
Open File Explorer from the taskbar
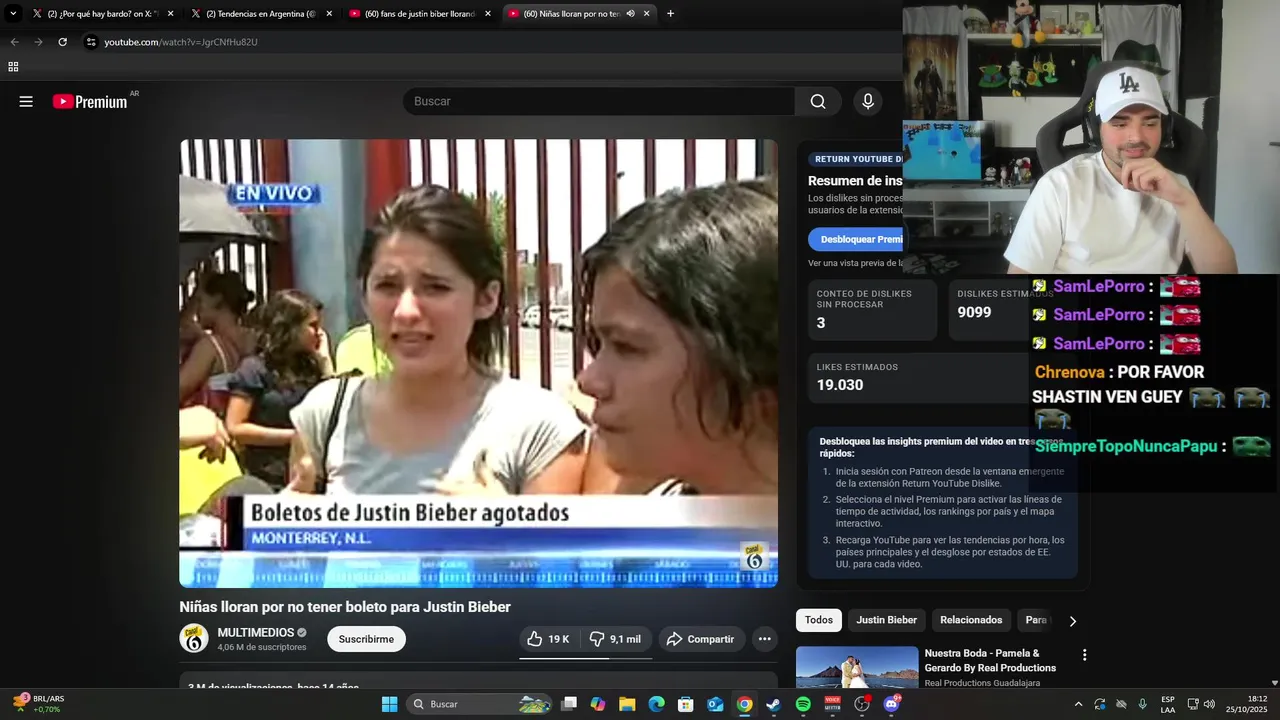tap(627, 704)
